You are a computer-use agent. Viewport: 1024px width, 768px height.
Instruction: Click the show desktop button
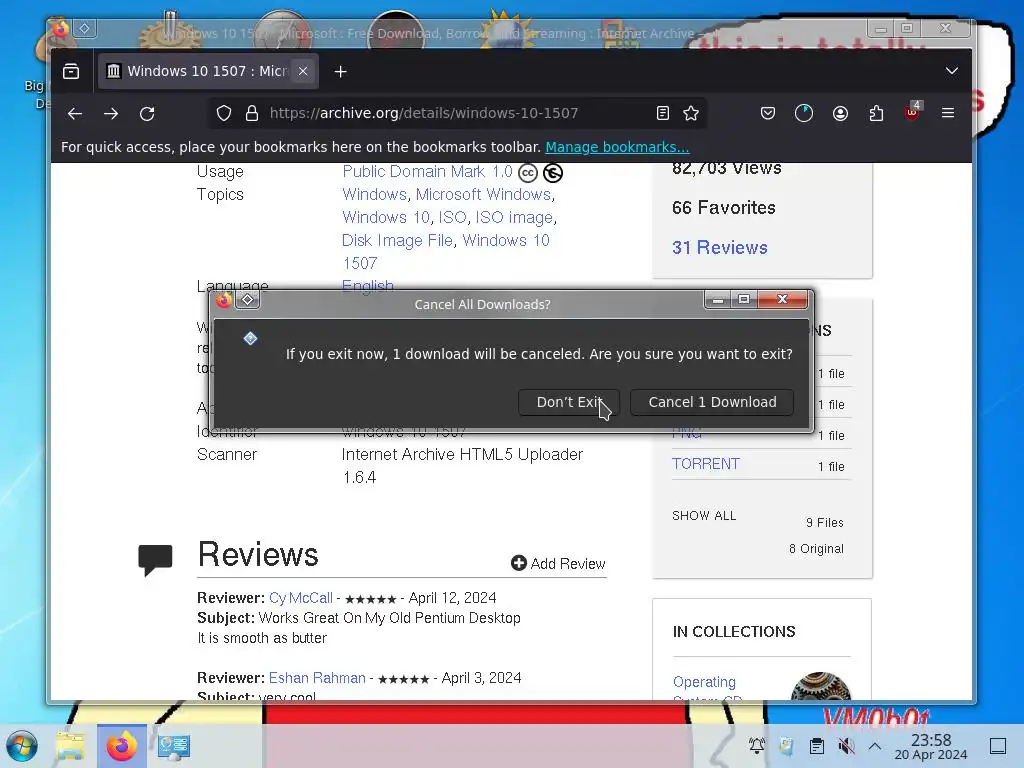998,746
